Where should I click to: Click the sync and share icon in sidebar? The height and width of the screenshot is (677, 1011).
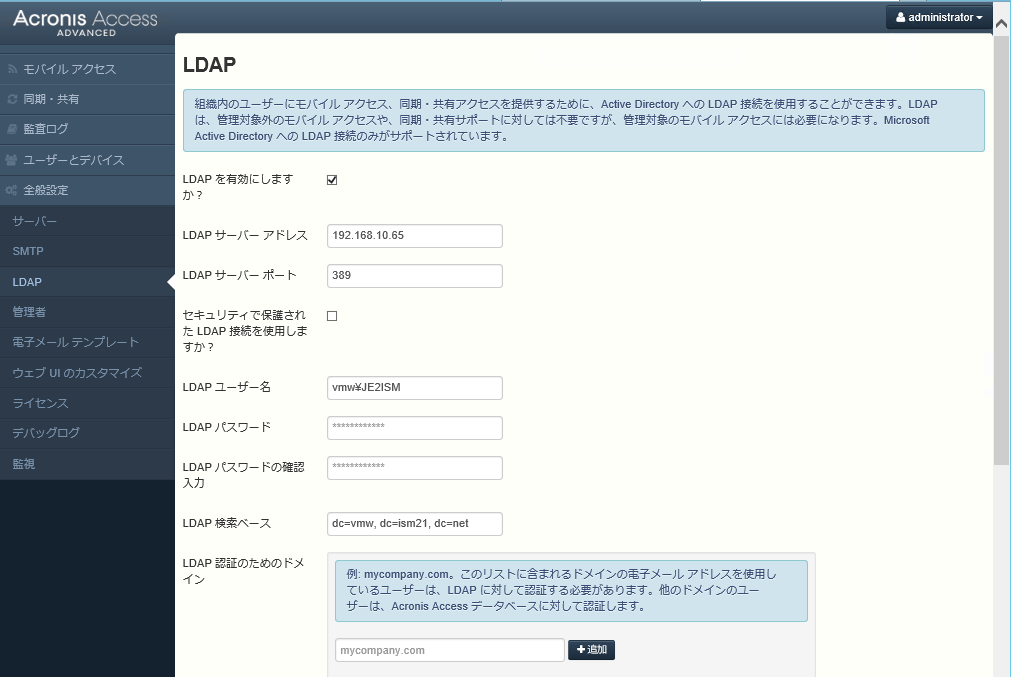13,99
